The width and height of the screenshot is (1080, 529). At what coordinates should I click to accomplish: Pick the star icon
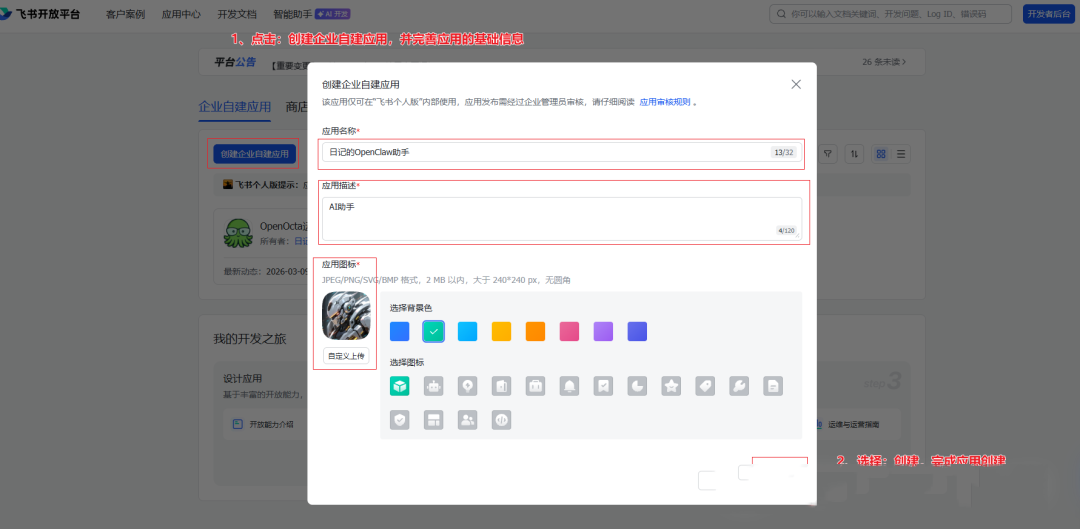point(672,386)
